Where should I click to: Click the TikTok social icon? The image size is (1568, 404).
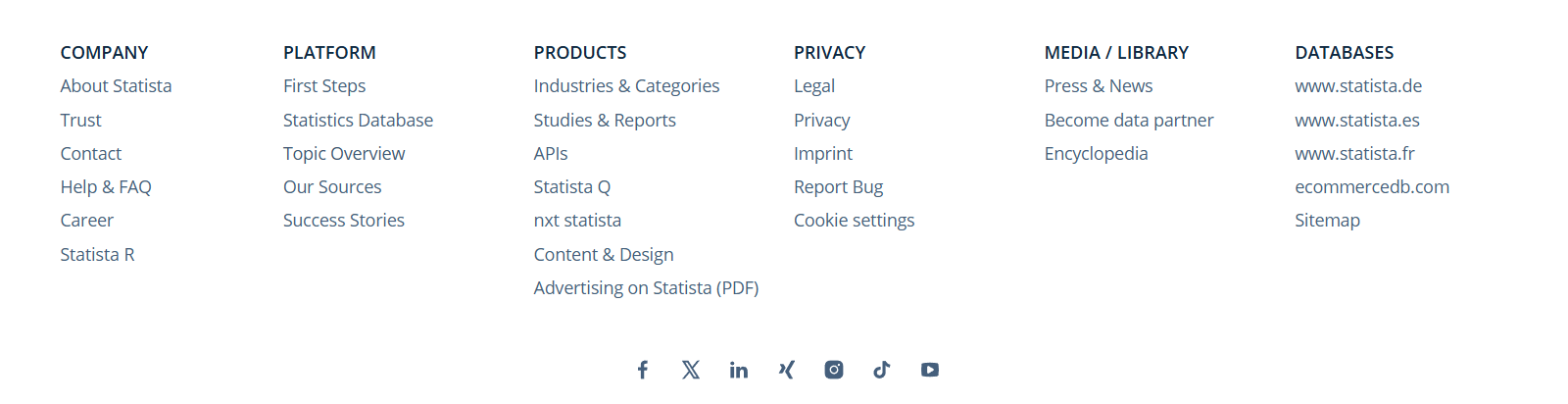[x=882, y=370]
